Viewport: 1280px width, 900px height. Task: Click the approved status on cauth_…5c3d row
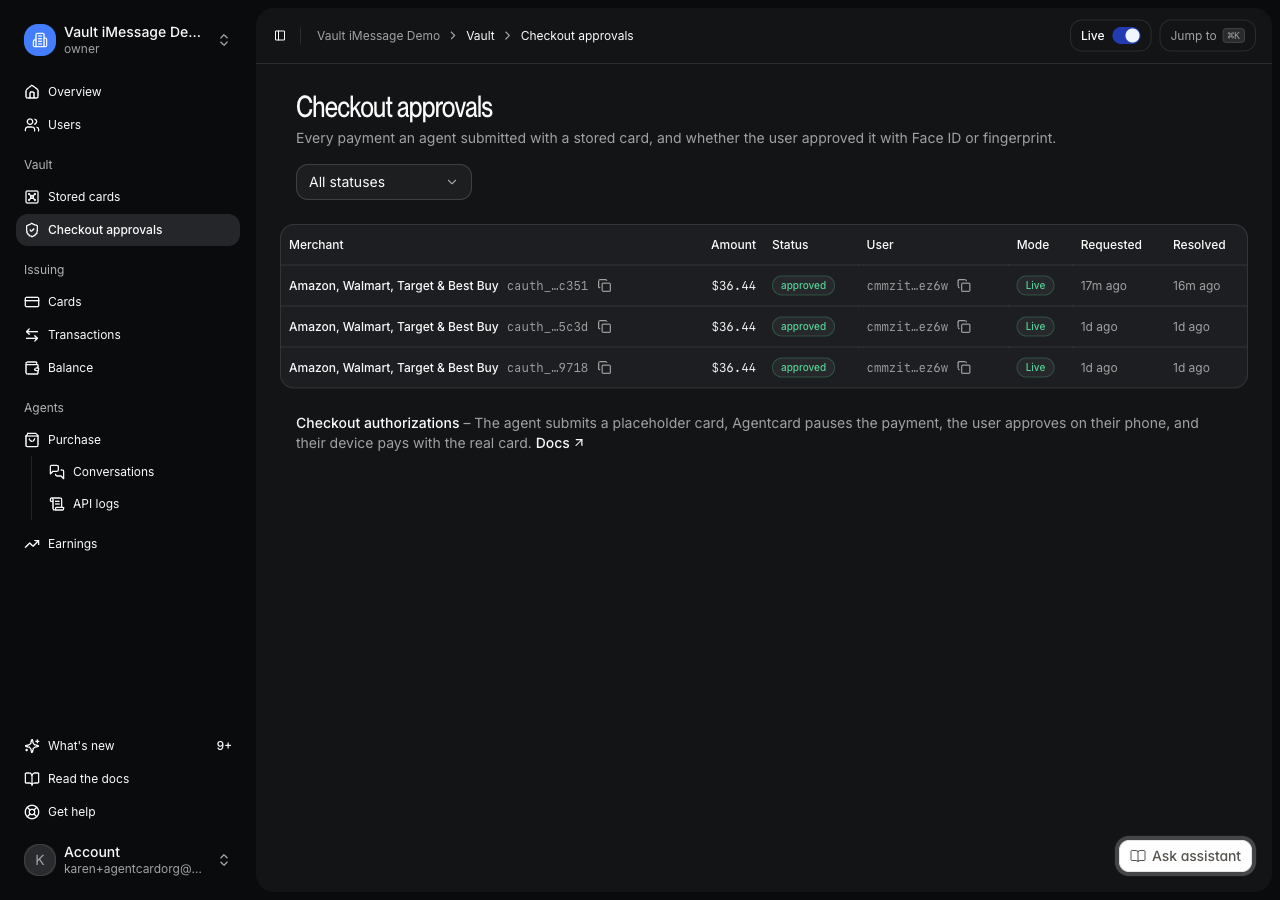[x=803, y=327]
